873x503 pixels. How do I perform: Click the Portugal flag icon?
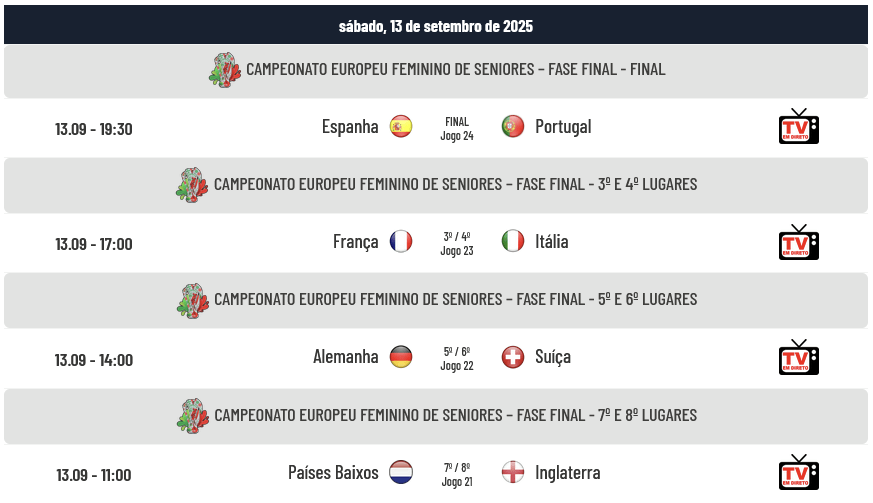513,126
